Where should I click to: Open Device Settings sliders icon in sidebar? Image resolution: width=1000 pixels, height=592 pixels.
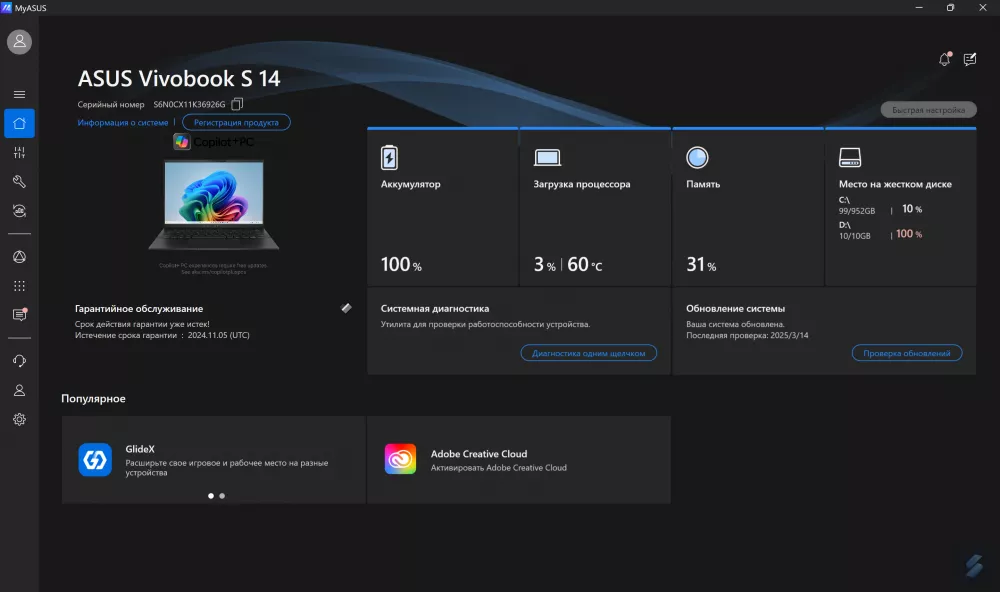coord(19,153)
